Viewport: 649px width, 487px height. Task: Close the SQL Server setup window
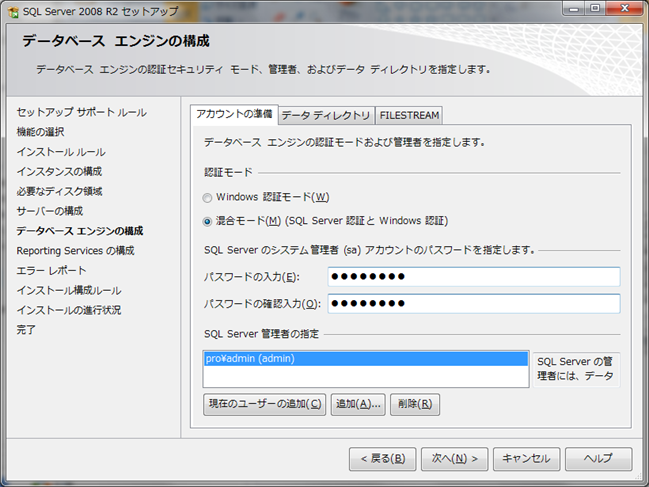(624, 9)
